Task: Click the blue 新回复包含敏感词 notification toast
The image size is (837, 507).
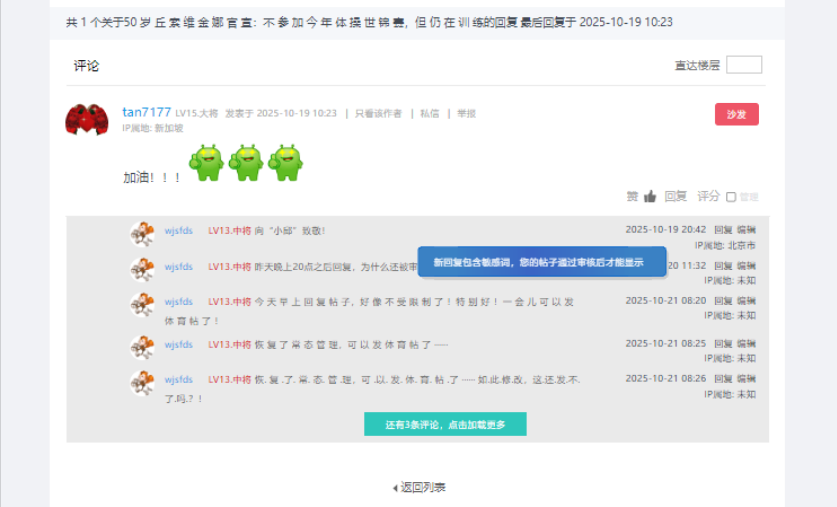Action: coord(542,262)
